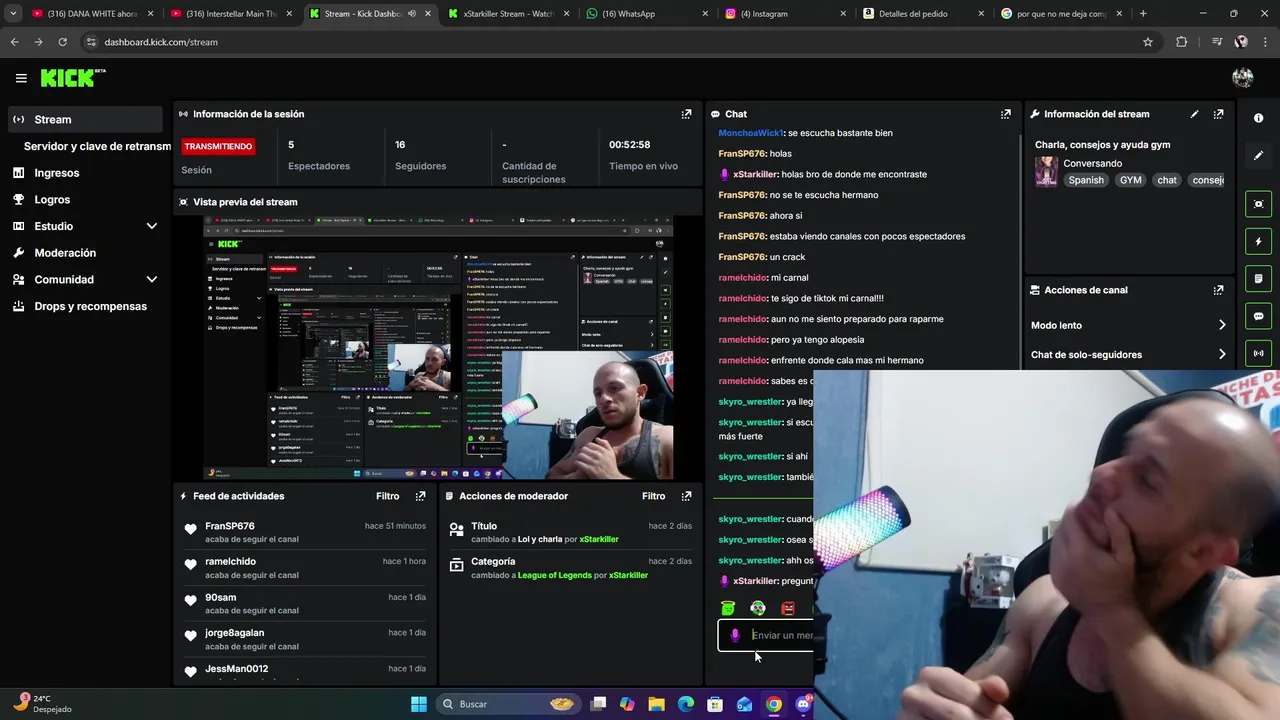
Task: Pop out the Información del stream panel
Action: (1218, 114)
